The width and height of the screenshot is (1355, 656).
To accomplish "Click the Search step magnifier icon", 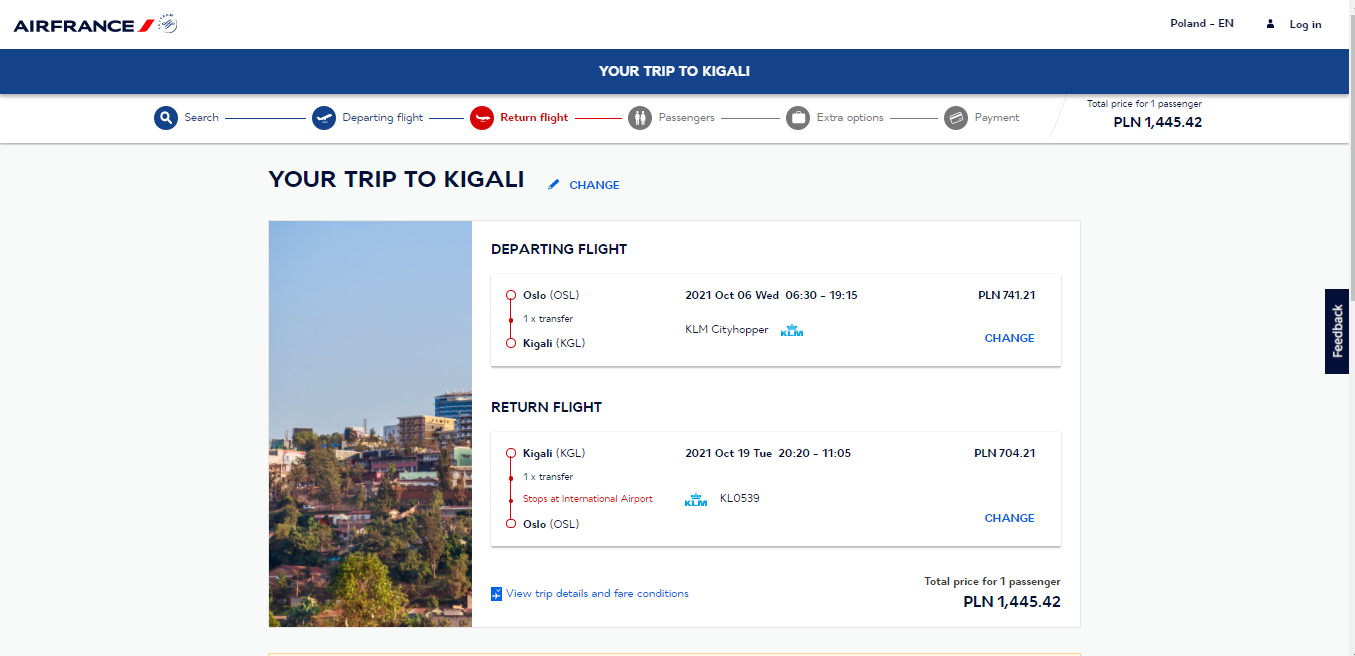I will pos(165,118).
